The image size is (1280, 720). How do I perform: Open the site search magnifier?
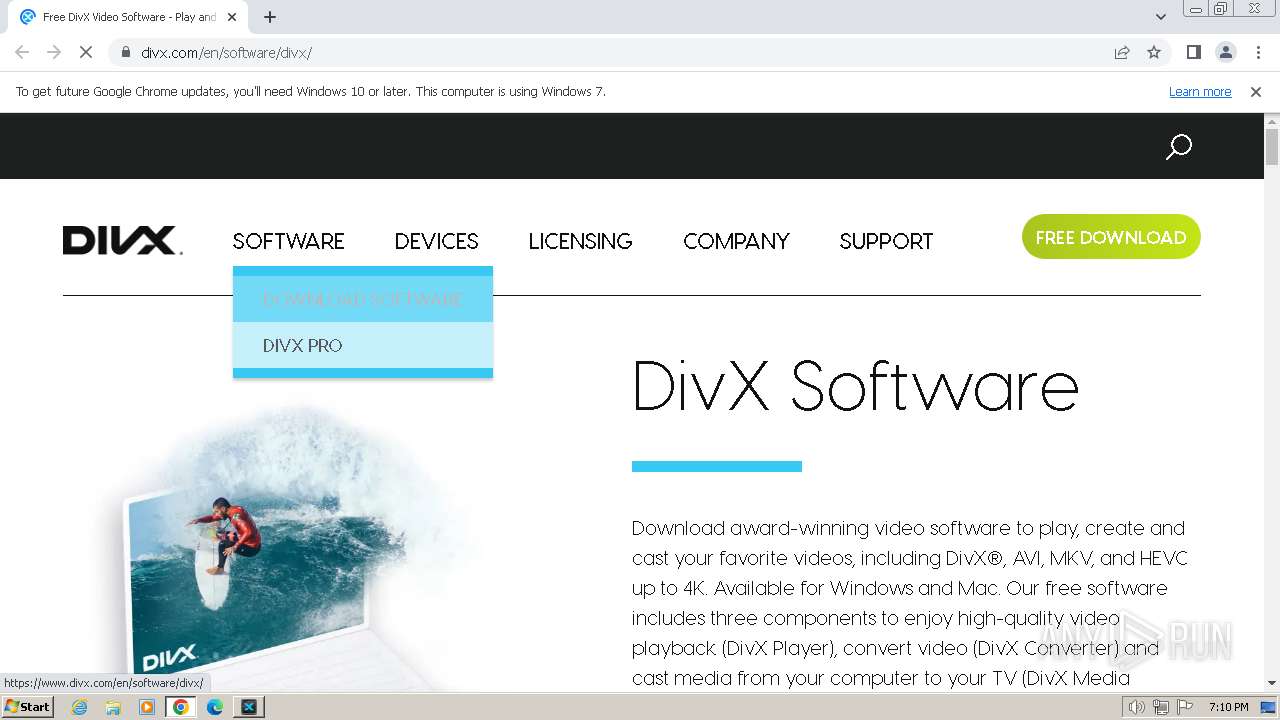[1179, 147]
